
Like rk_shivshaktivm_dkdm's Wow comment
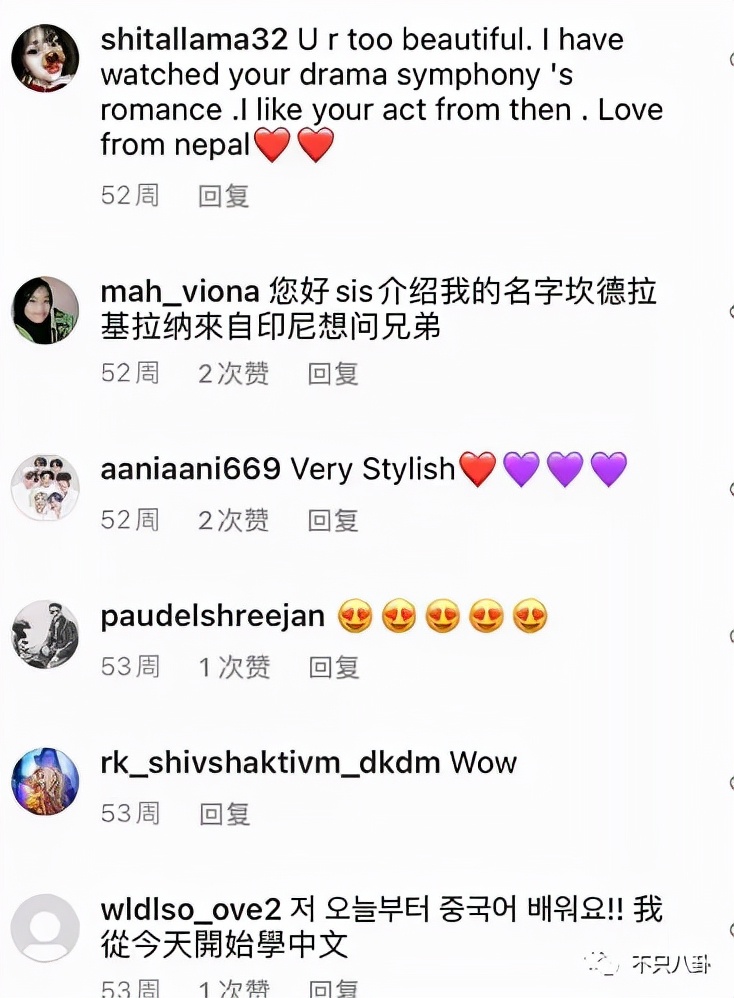[731, 782]
